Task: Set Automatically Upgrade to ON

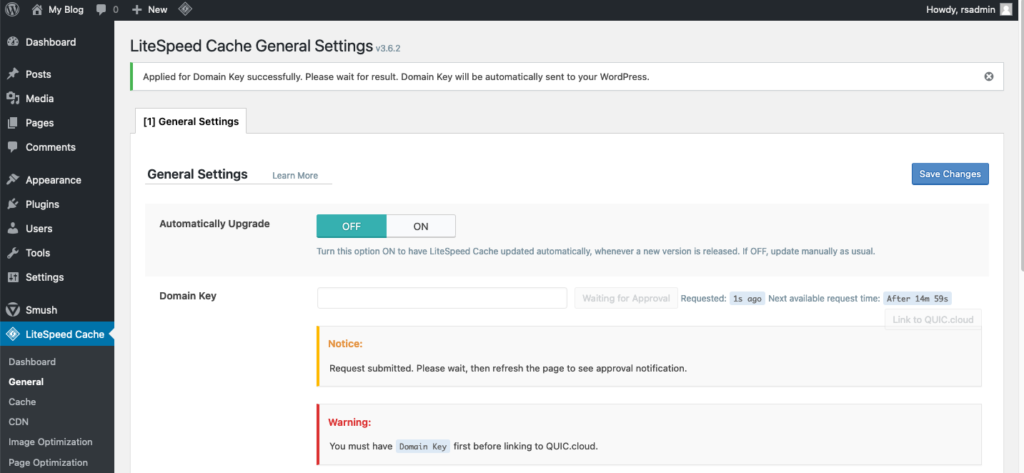Action: pyautogui.click(x=421, y=226)
